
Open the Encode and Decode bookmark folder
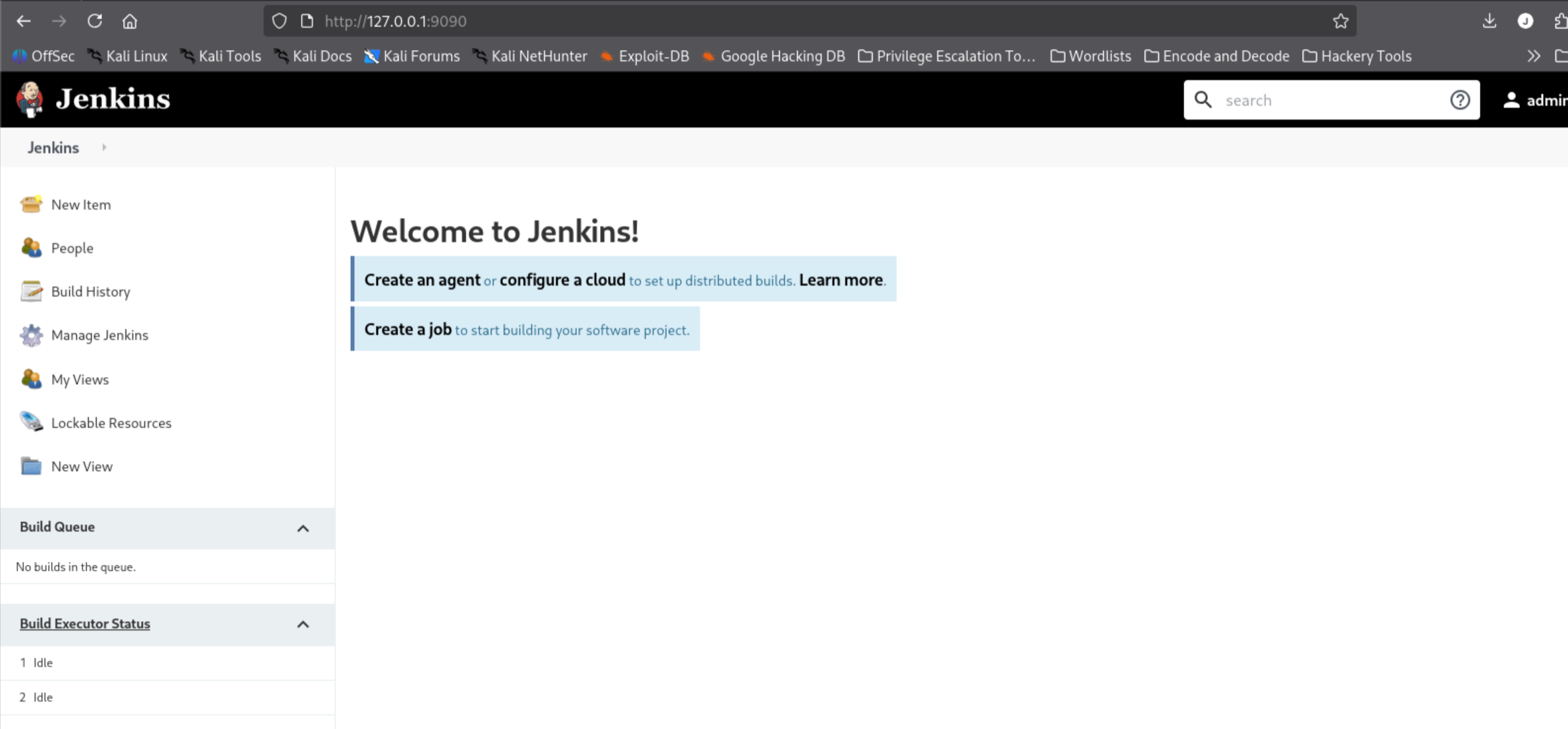(1216, 56)
